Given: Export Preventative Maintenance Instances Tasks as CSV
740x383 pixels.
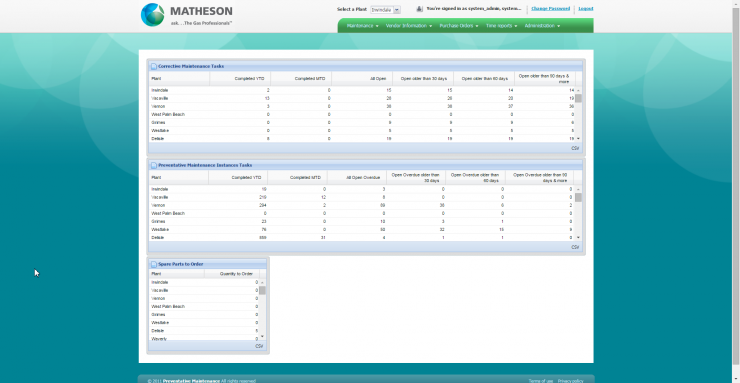Looking at the screenshot, I should coord(575,247).
